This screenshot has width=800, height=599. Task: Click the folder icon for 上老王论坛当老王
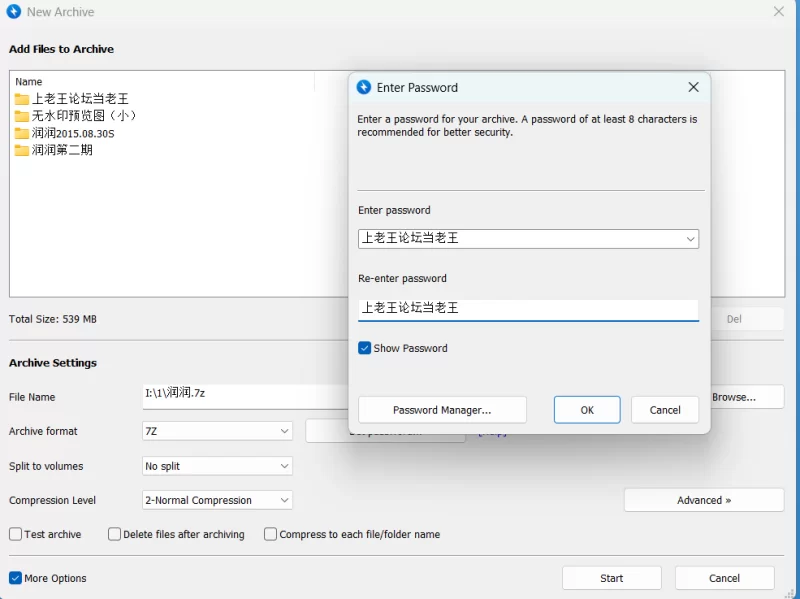22,99
